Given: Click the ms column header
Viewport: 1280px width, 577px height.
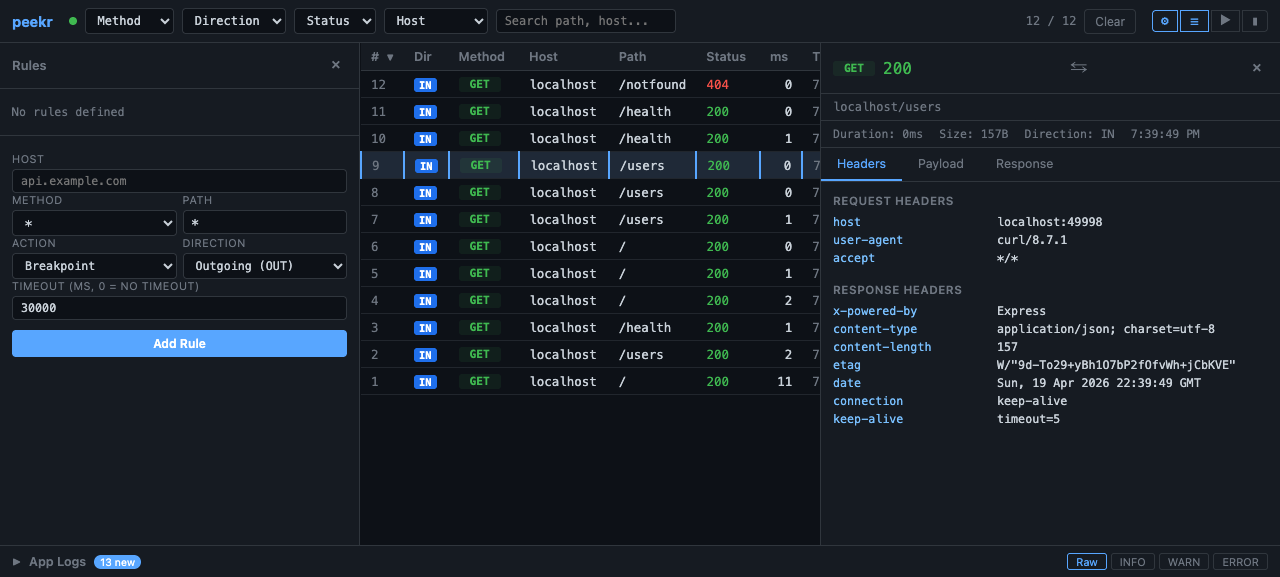Looking at the screenshot, I should (x=779, y=57).
